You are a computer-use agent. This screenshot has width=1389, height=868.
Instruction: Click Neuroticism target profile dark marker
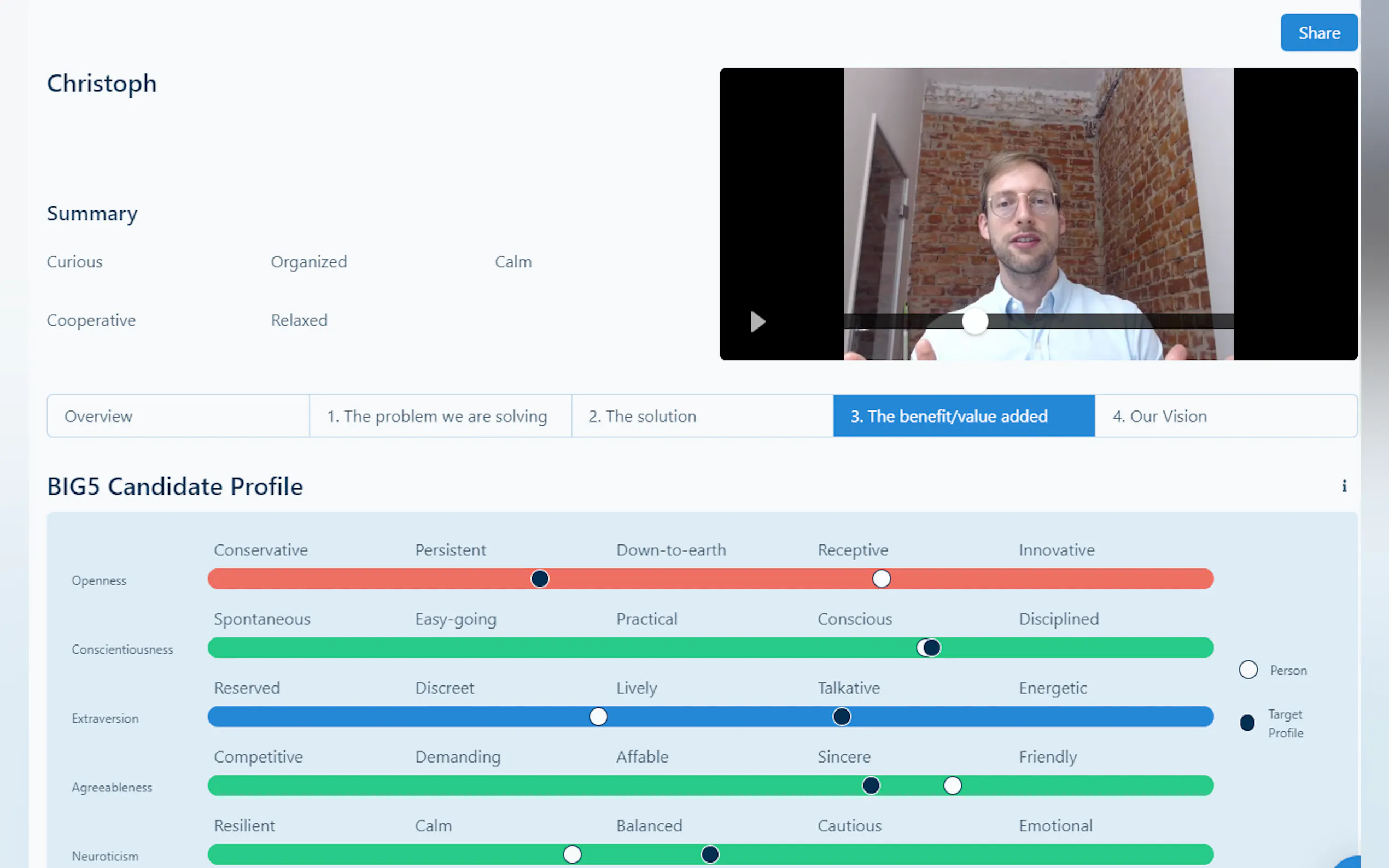coord(710,854)
